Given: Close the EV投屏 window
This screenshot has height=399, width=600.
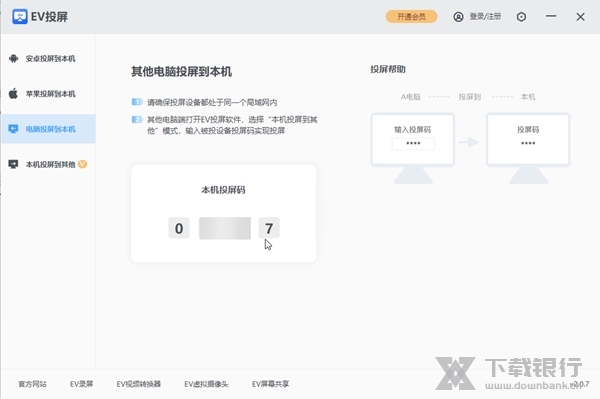Looking at the screenshot, I should click(x=580, y=17).
